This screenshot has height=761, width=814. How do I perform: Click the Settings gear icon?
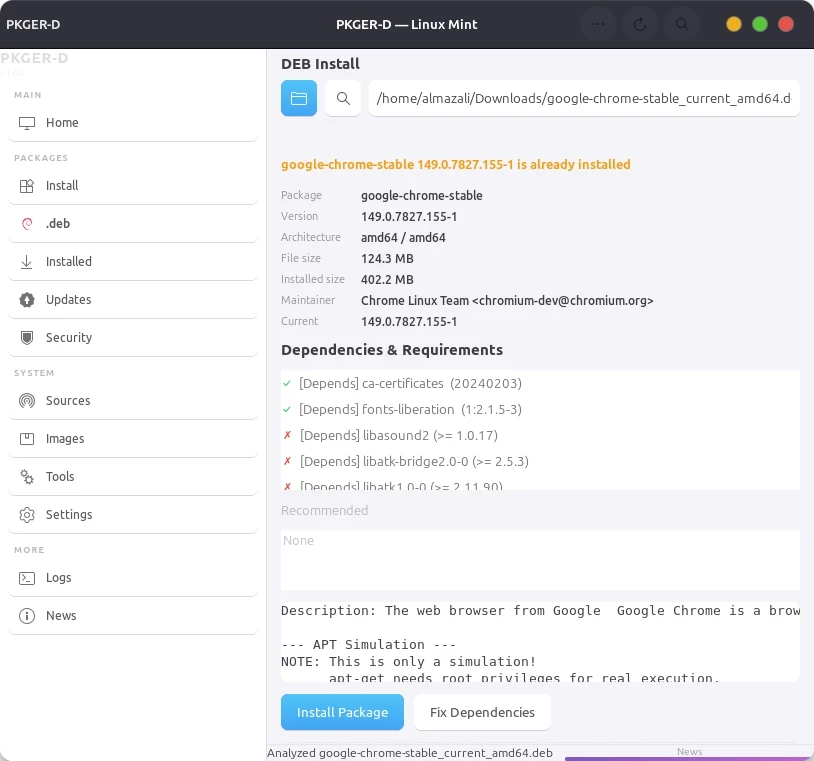click(27, 515)
